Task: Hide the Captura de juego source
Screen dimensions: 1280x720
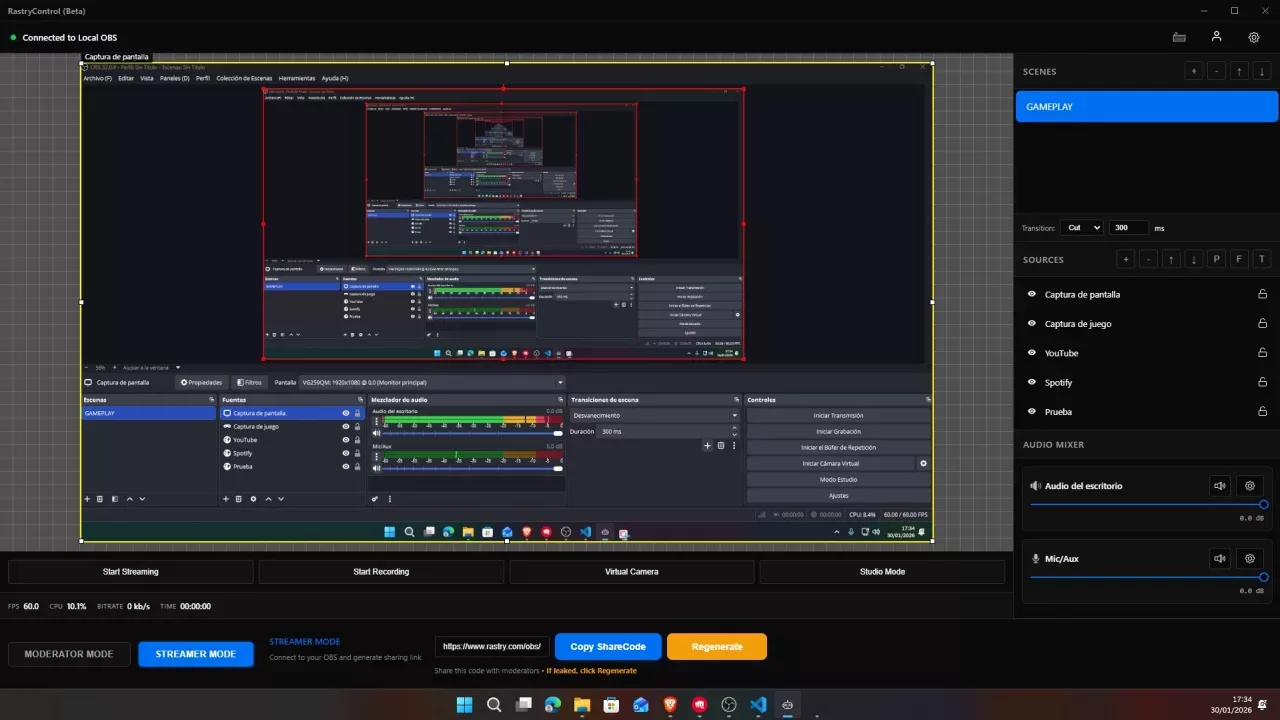Action: click(x=1032, y=323)
